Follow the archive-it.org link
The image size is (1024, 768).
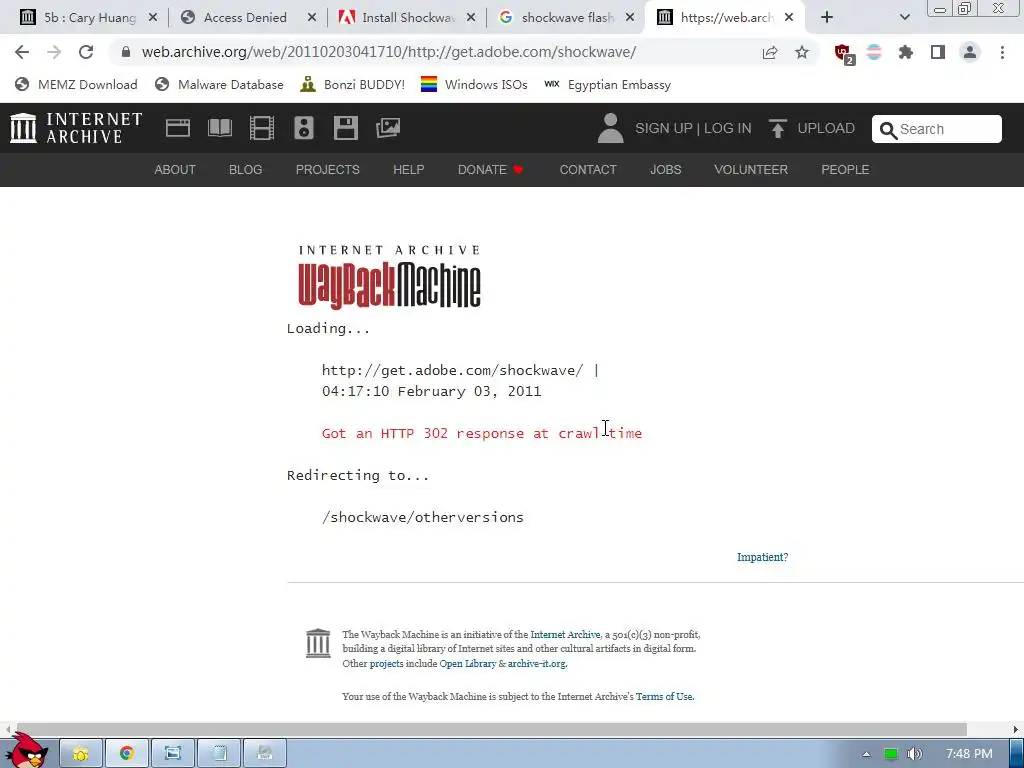[x=537, y=664]
